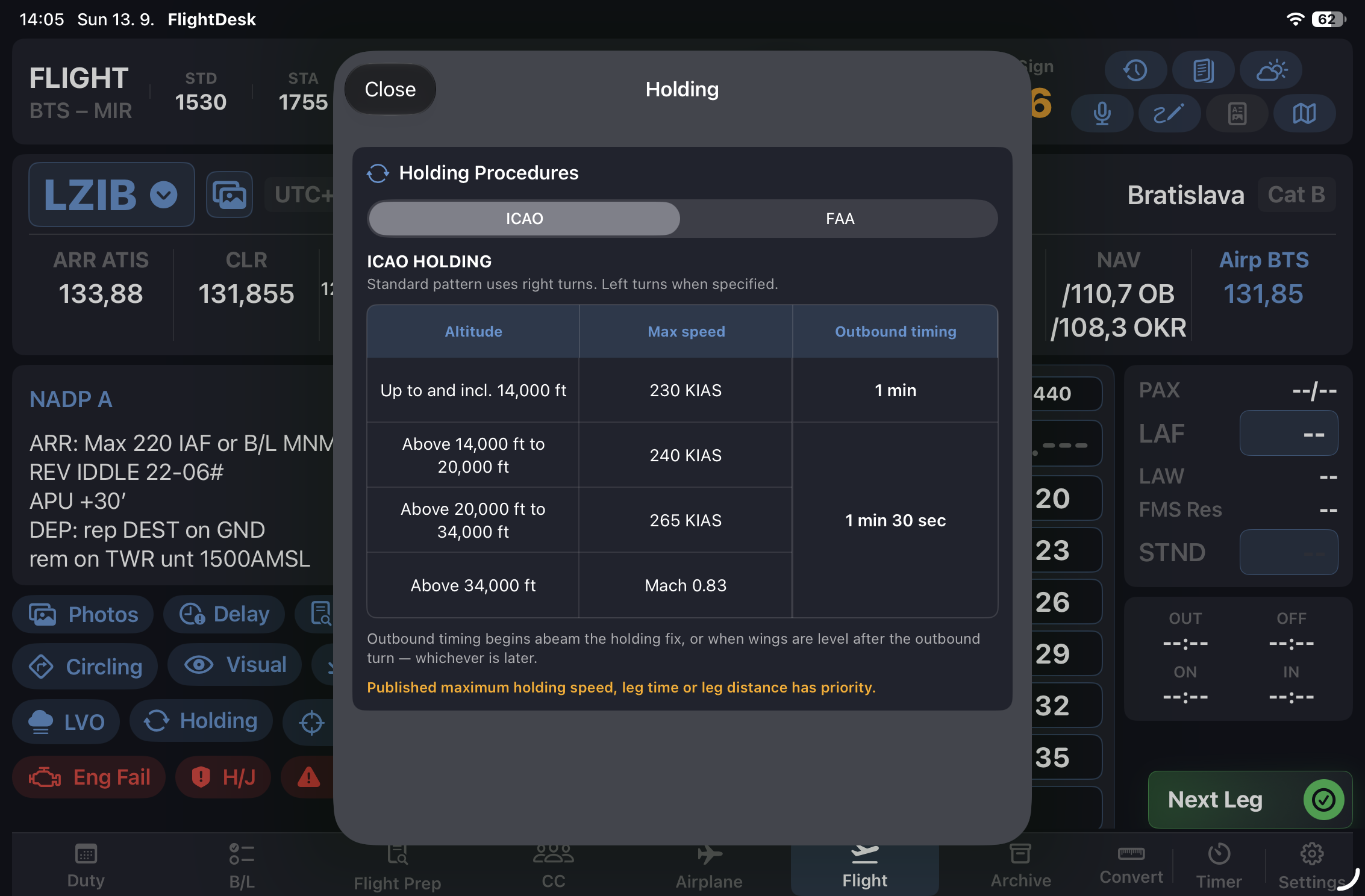The height and width of the screenshot is (896, 1365).
Task: Open Settings gear
Action: pyautogui.click(x=1311, y=866)
